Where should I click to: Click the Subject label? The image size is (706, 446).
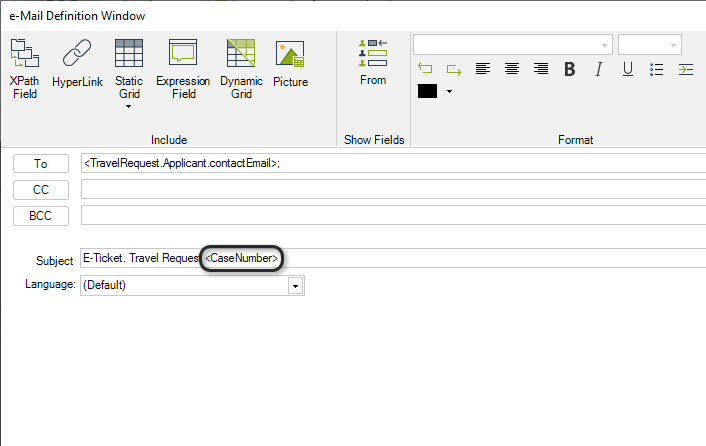tap(54, 261)
